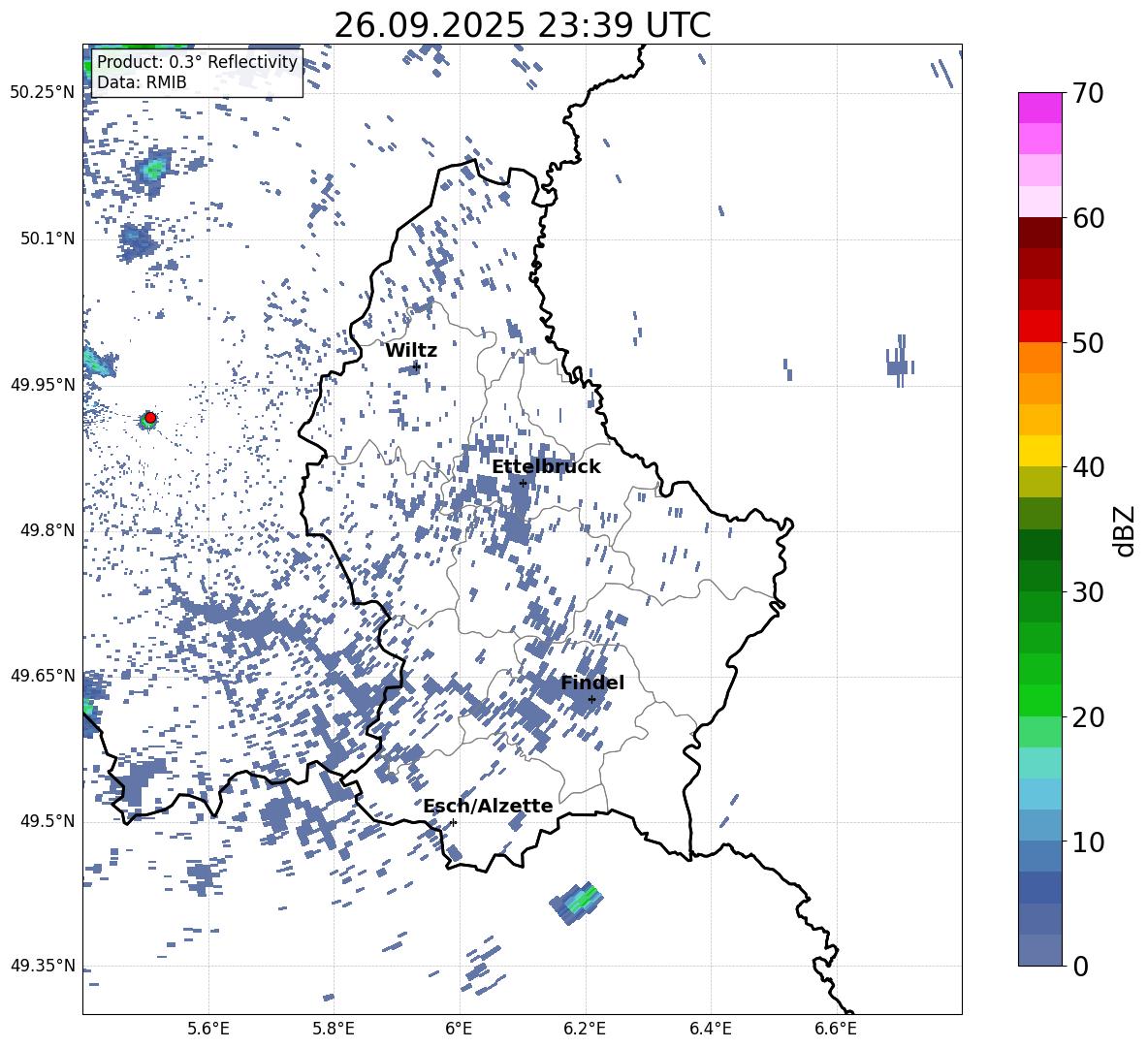
Task: Click the bright red colorbar segment above 50
Action: tap(1039, 327)
